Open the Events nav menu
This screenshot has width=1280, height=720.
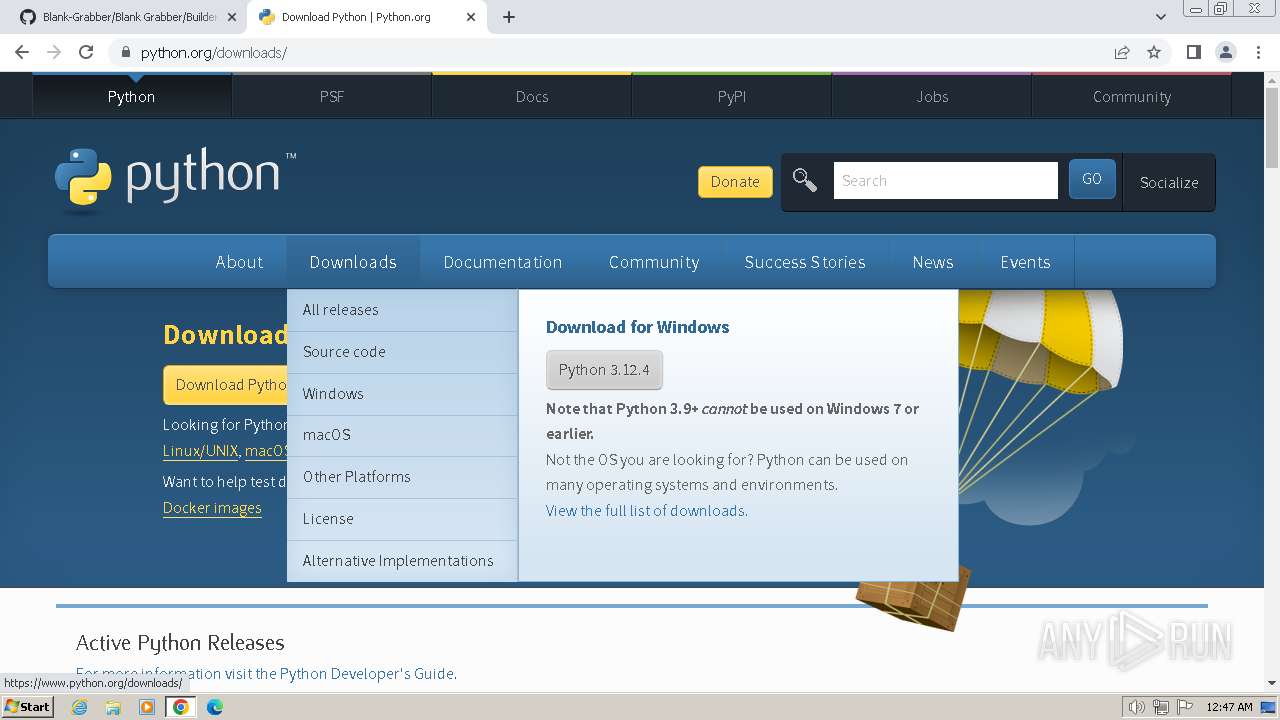click(1025, 262)
